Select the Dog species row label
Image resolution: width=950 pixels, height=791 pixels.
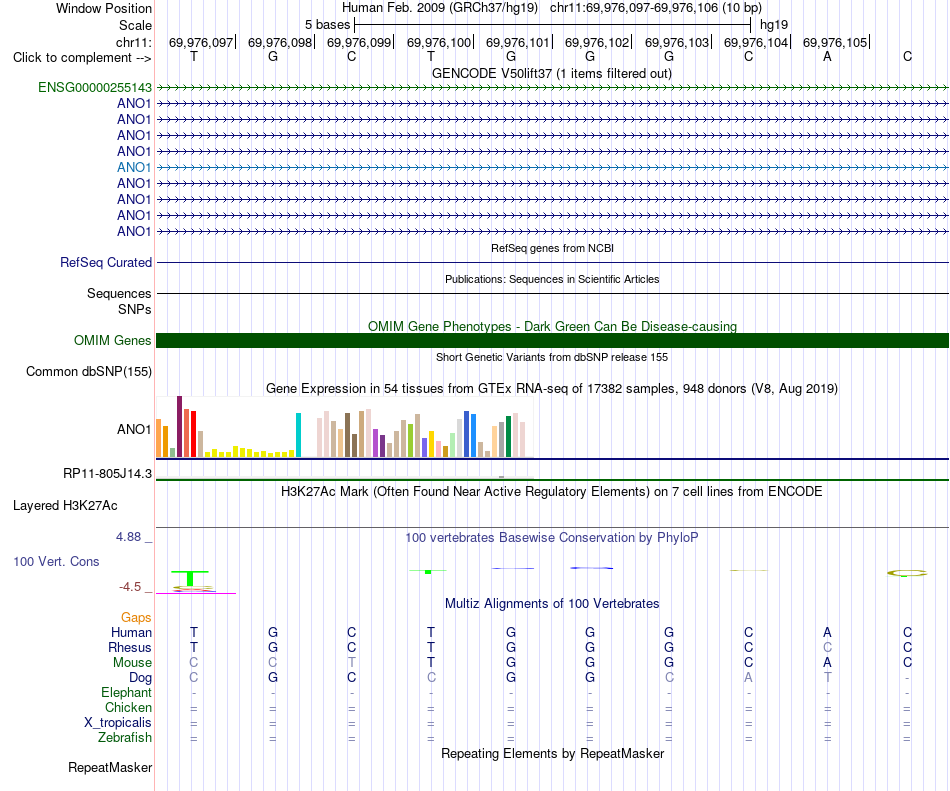tap(140, 678)
